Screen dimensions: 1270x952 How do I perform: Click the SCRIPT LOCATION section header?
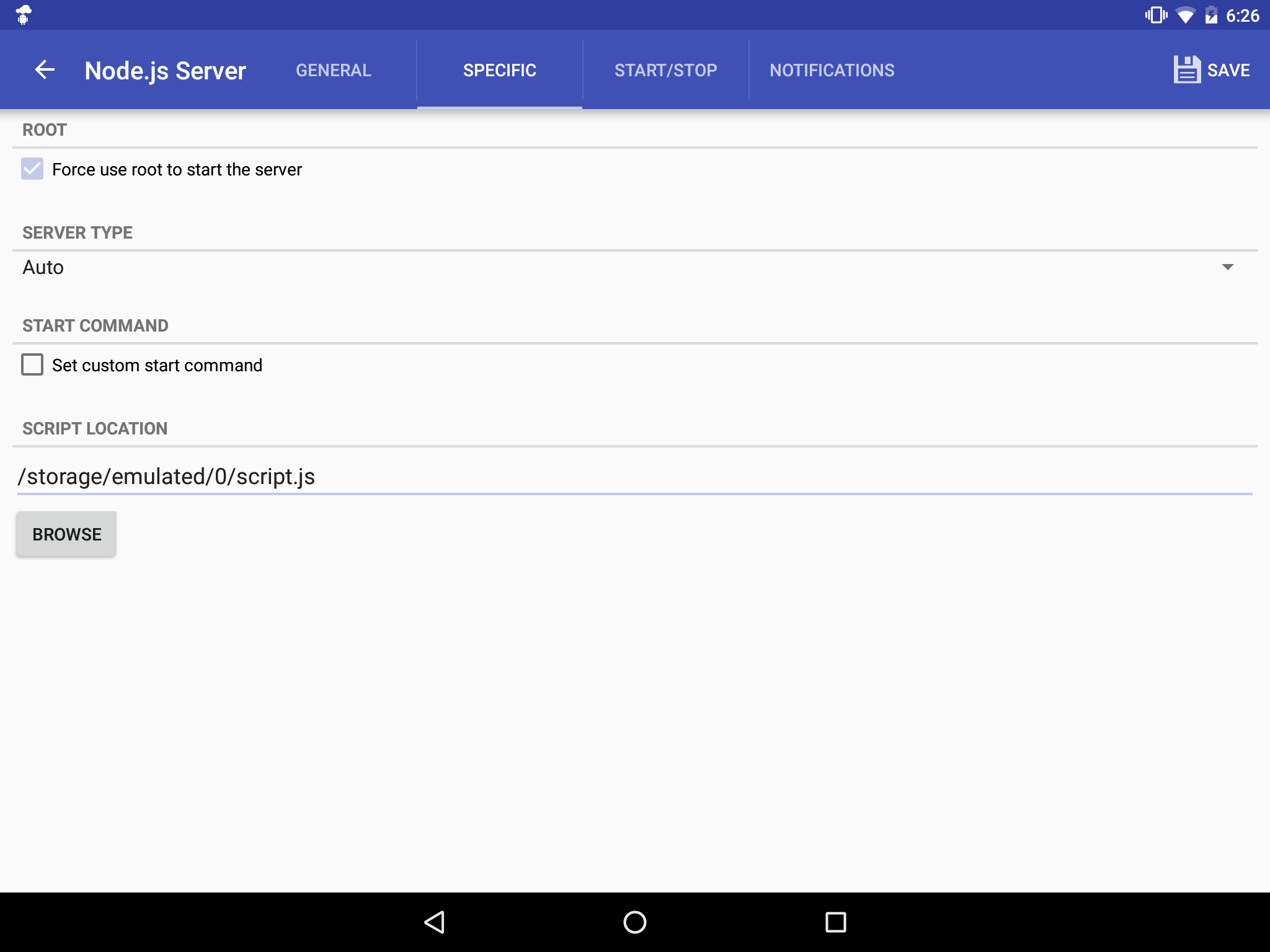coord(95,428)
